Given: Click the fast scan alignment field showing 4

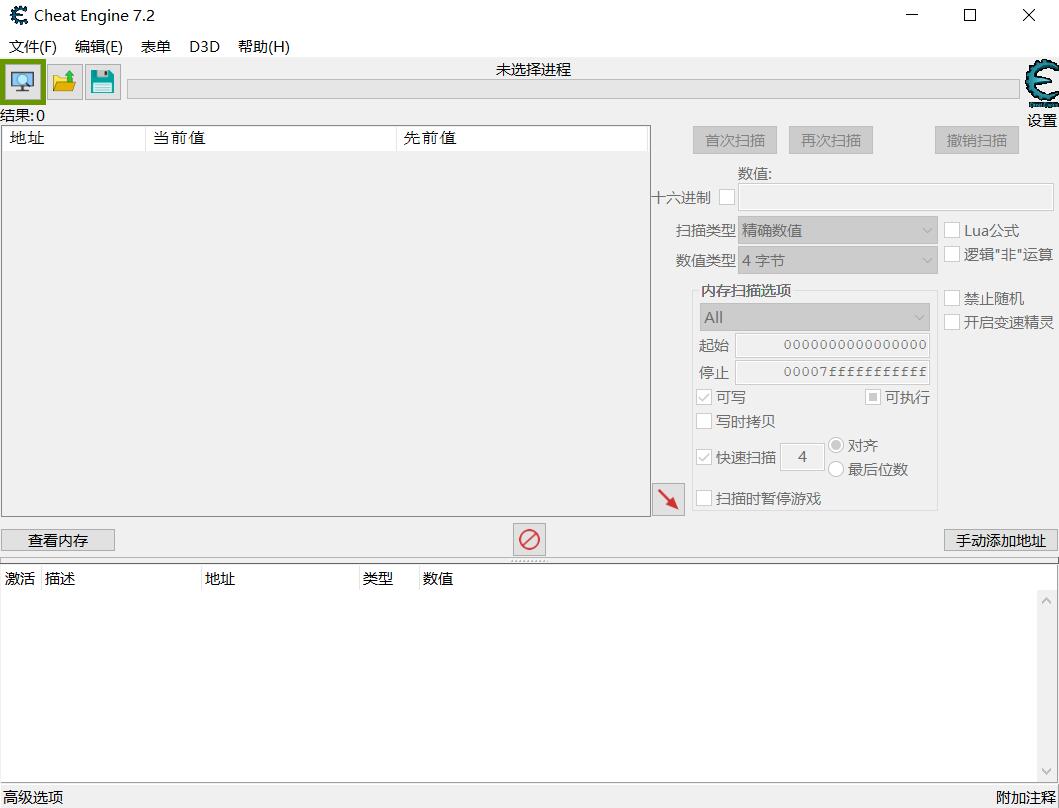Looking at the screenshot, I should tap(802, 457).
